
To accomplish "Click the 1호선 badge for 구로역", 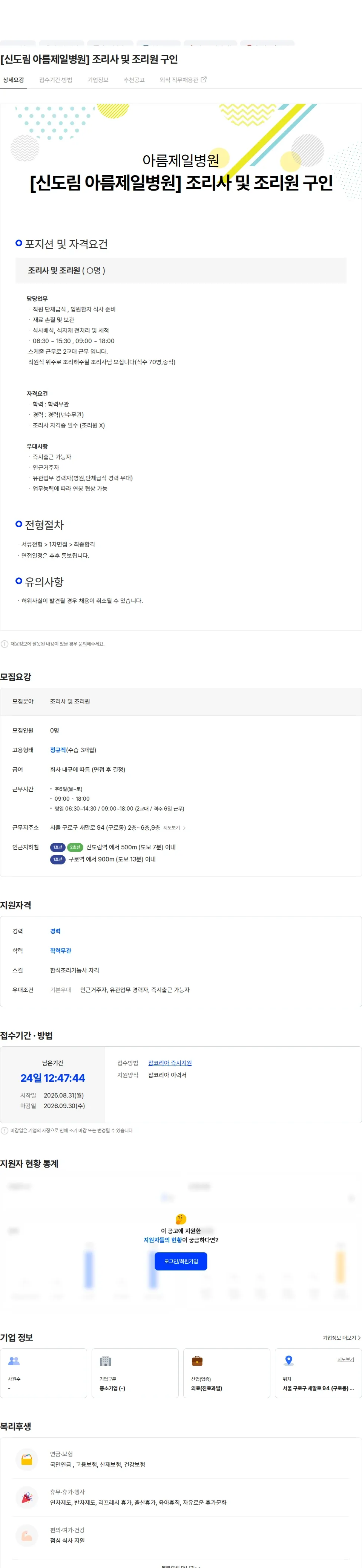I will pyautogui.click(x=57, y=860).
